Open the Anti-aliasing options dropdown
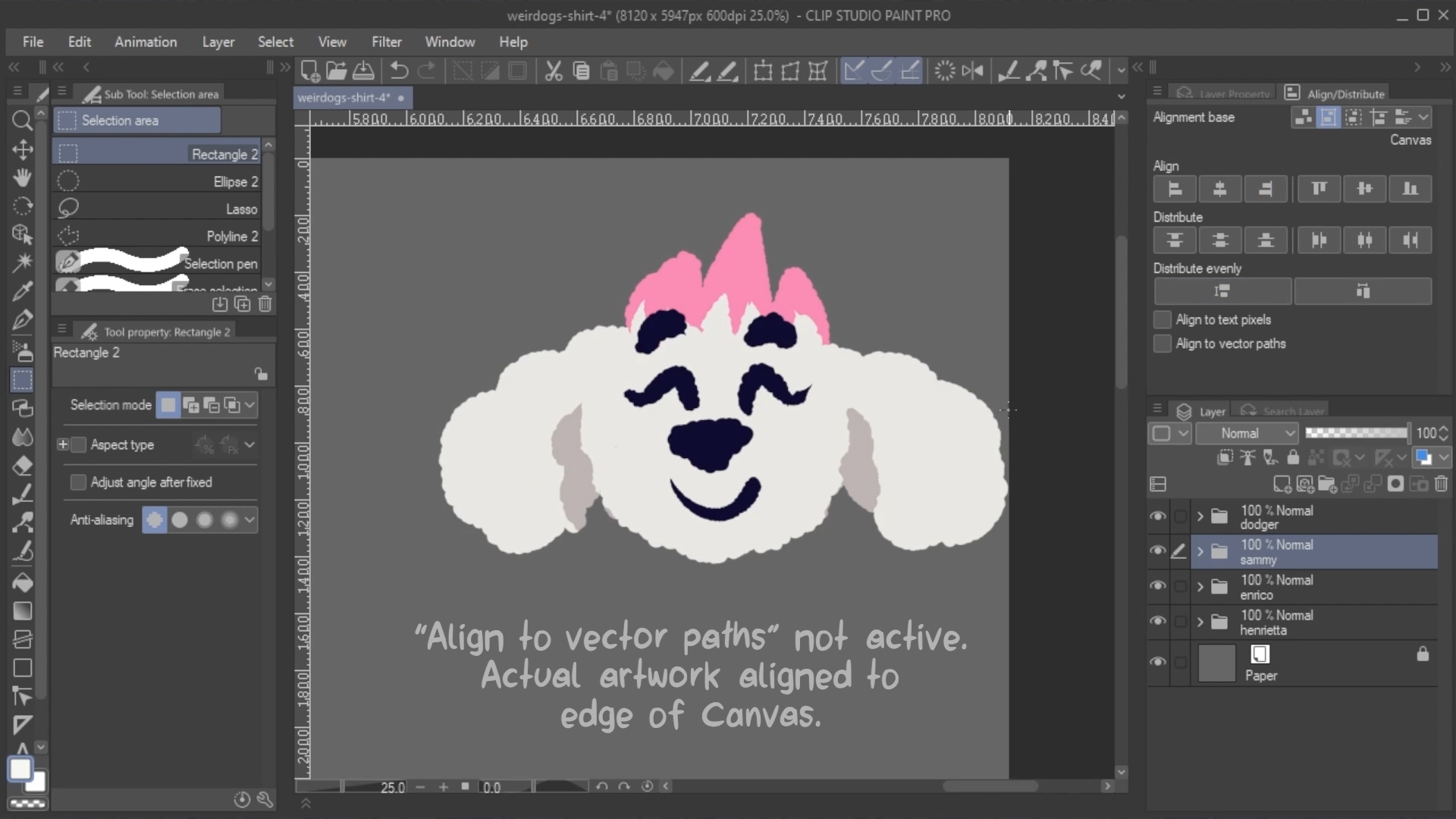The image size is (1456, 819). (x=249, y=520)
